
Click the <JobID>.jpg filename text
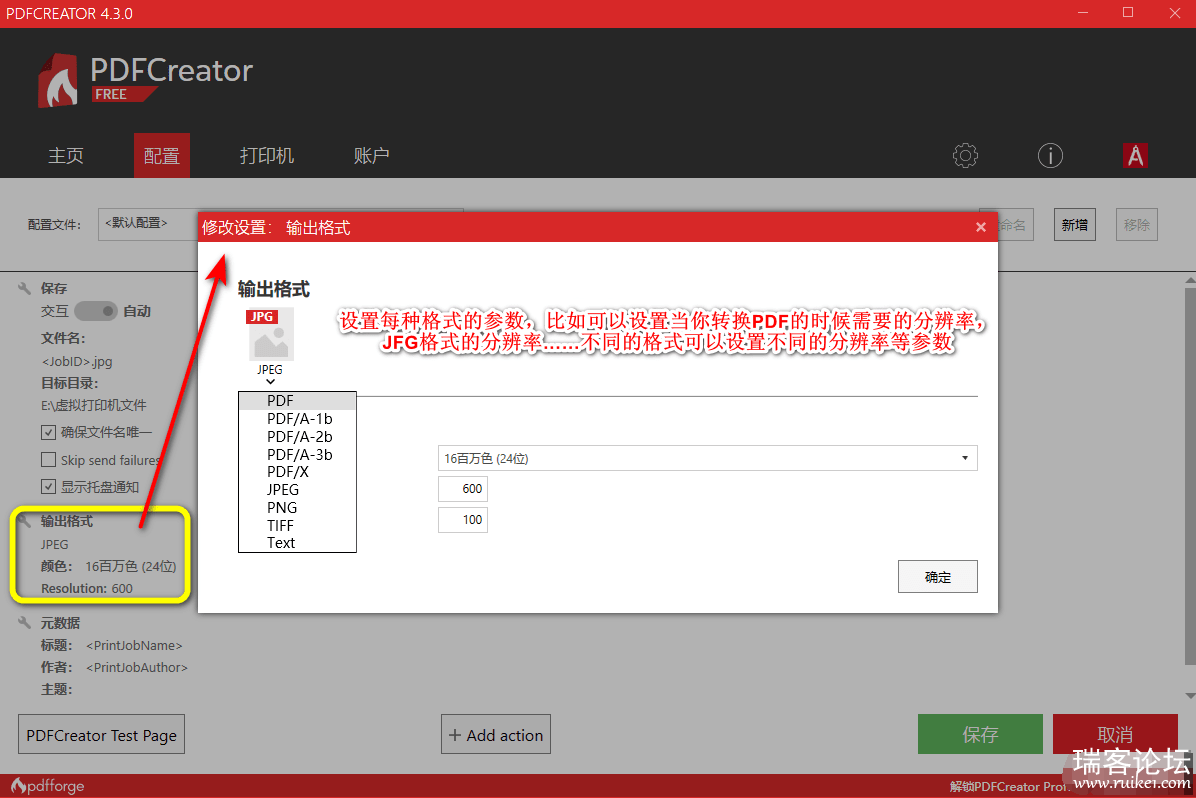tap(76, 362)
